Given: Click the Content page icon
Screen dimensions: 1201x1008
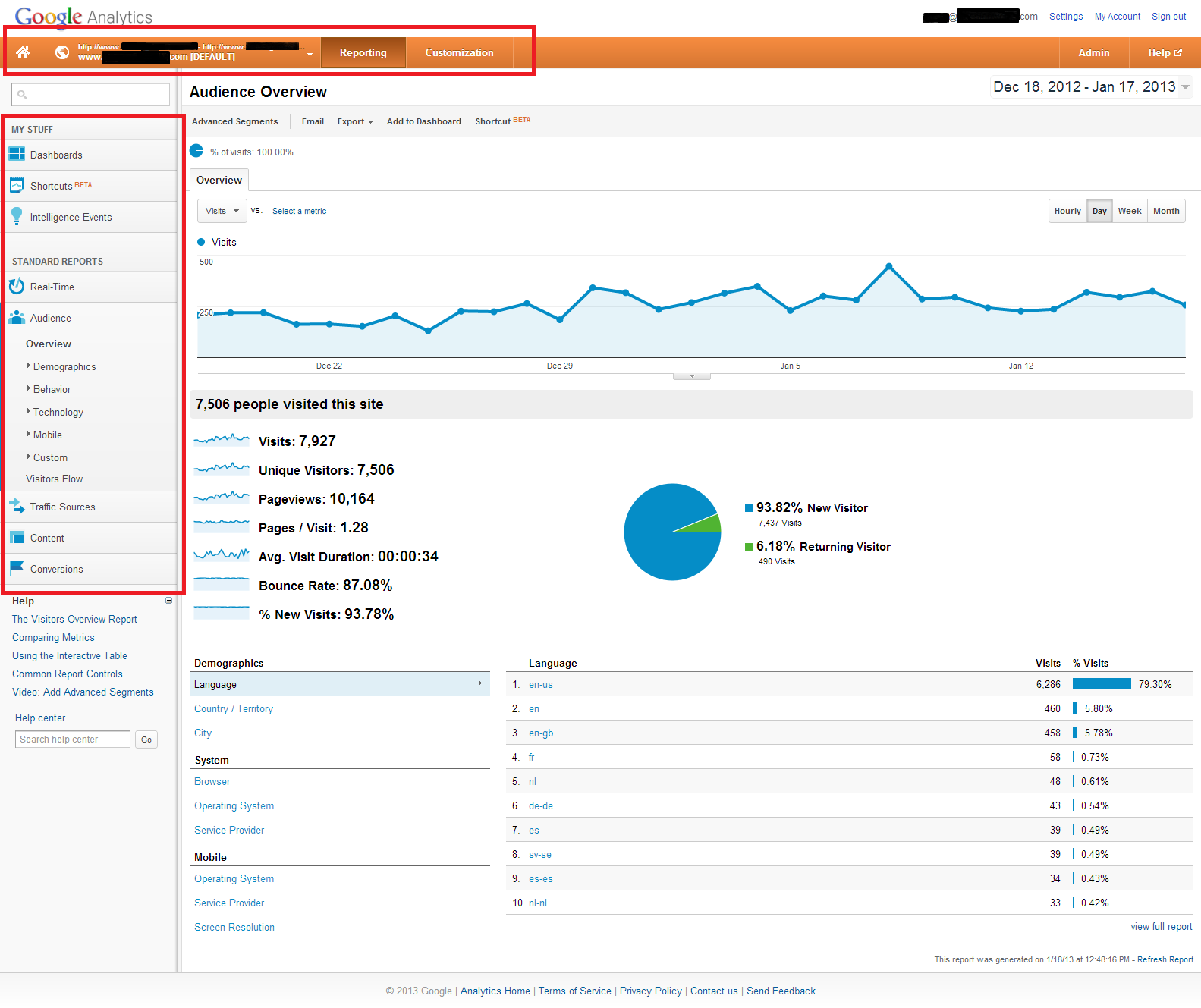Looking at the screenshot, I should click(17, 538).
